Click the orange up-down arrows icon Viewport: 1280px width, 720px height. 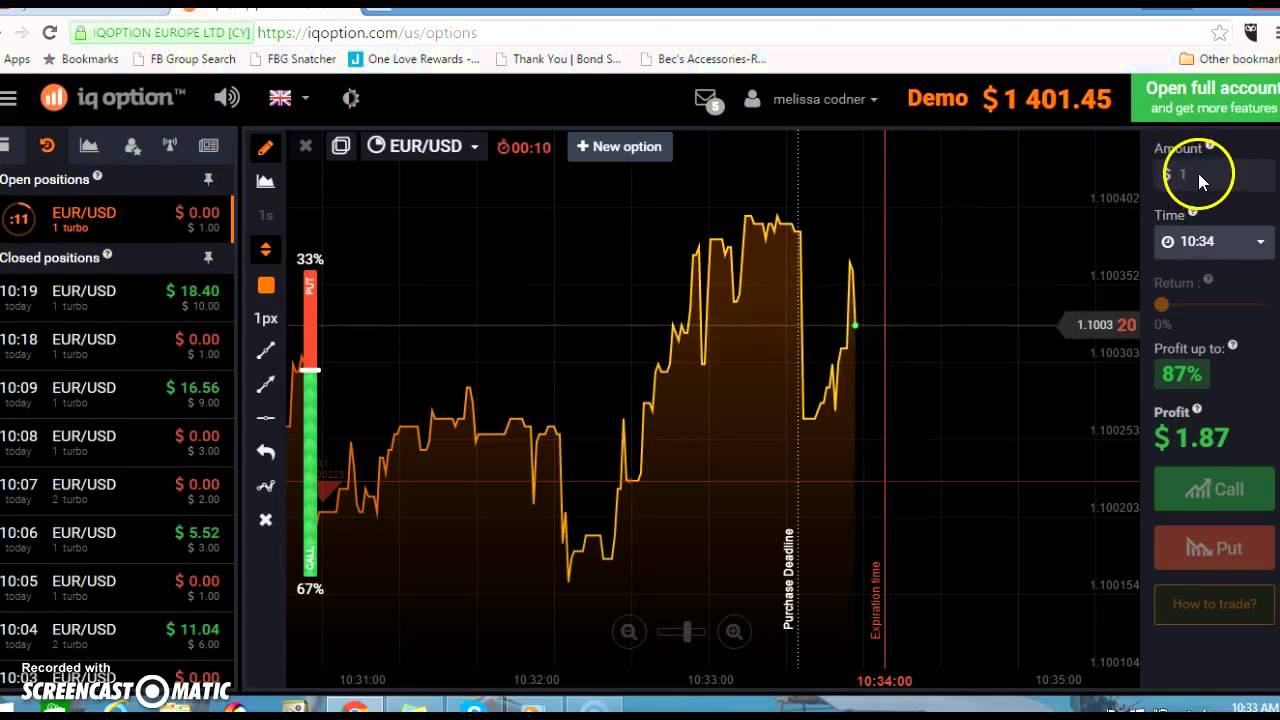(265, 249)
